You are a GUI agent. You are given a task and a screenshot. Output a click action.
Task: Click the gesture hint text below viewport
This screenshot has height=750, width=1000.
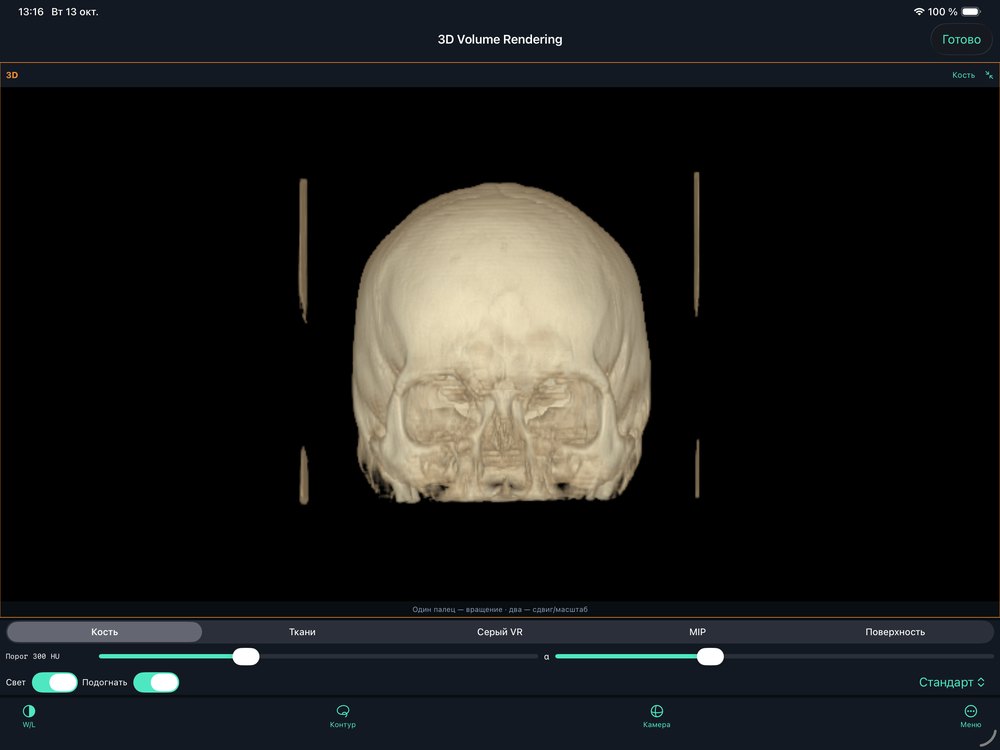500,609
